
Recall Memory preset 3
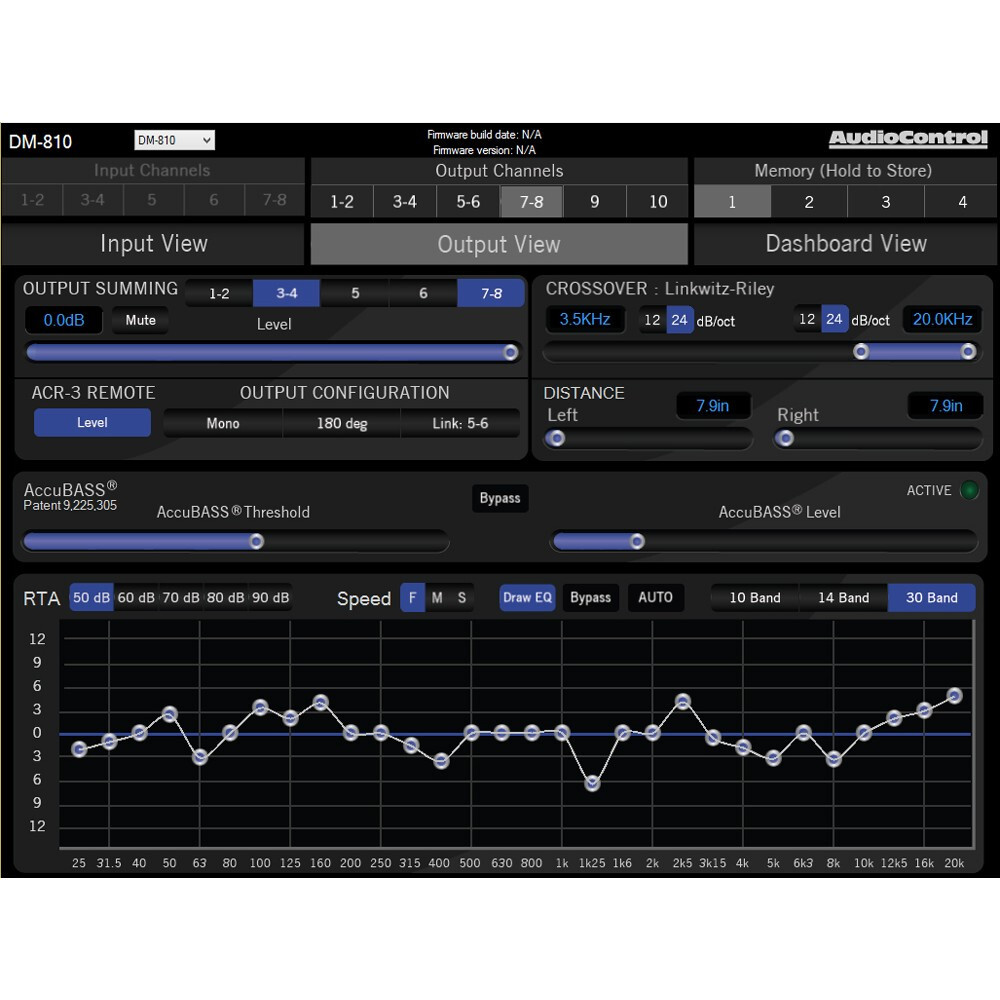pos(886,202)
